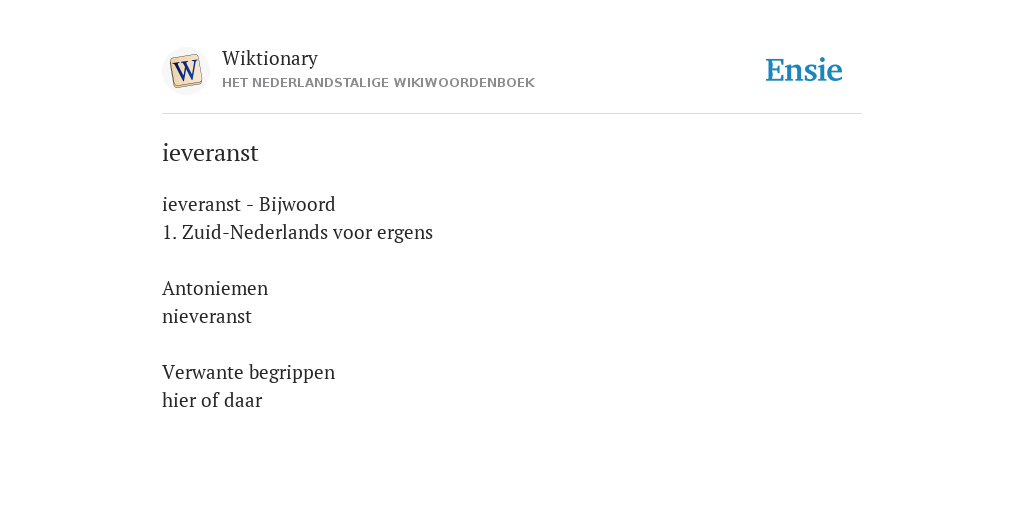Click the word daar in related terms
Image resolution: width=1024 pixels, height=512 pixels.
coord(244,400)
